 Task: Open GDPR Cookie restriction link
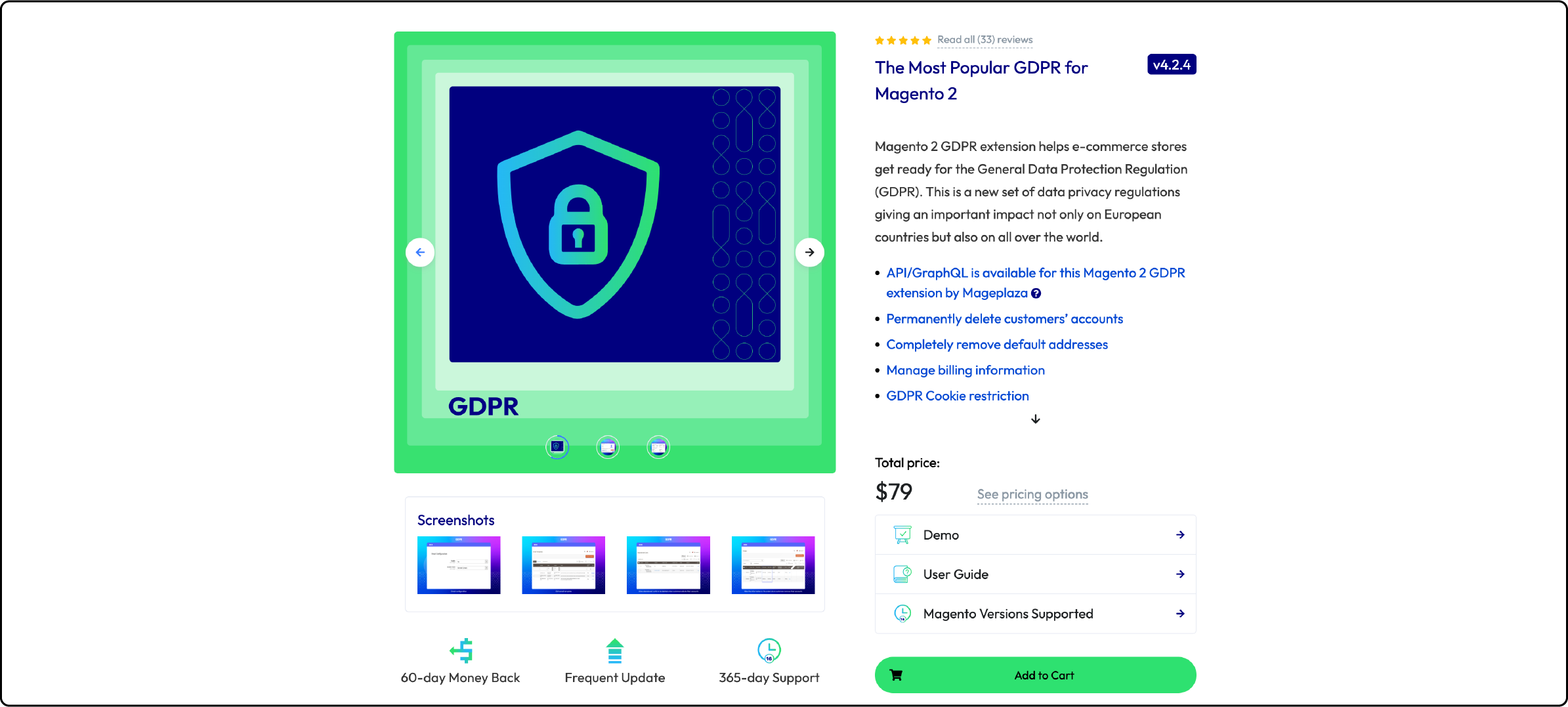click(x=957, y=396)
